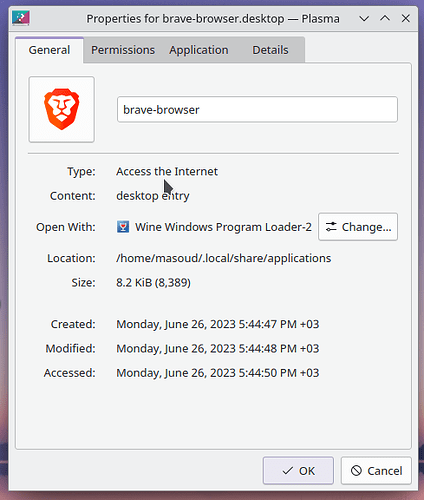This screenshot has width=424, height=500.
Task: Click the window menu icon in title bar
Action: pyautogui.click(x=21, y=18)
